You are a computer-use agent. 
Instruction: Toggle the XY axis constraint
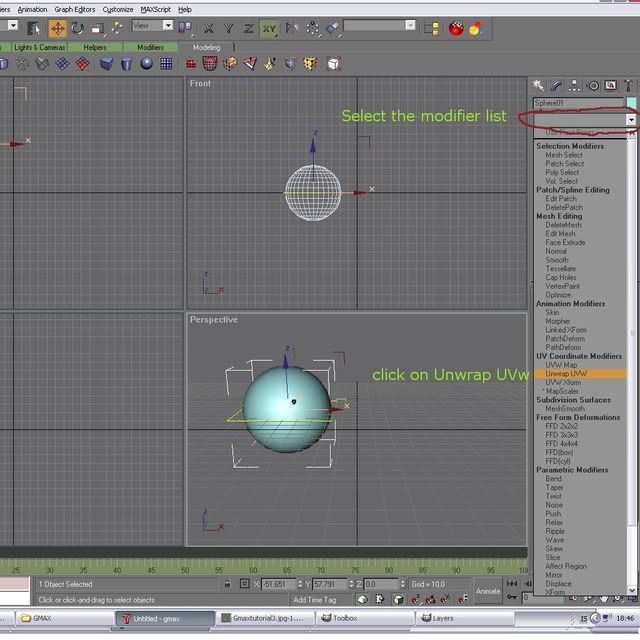pos(268,28)
